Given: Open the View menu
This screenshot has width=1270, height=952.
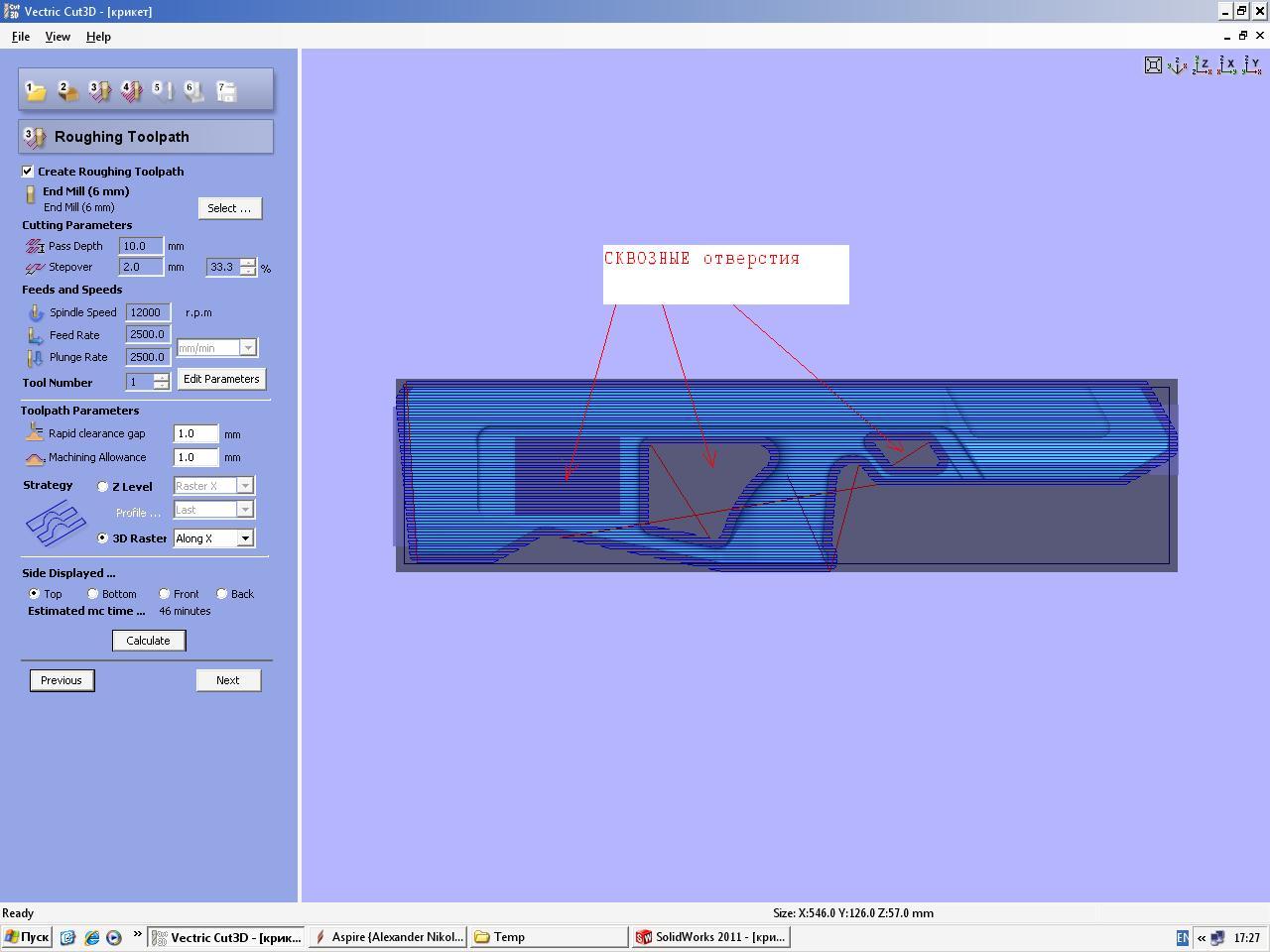Looking at the screenshot, I should click(x=58, y=37).
